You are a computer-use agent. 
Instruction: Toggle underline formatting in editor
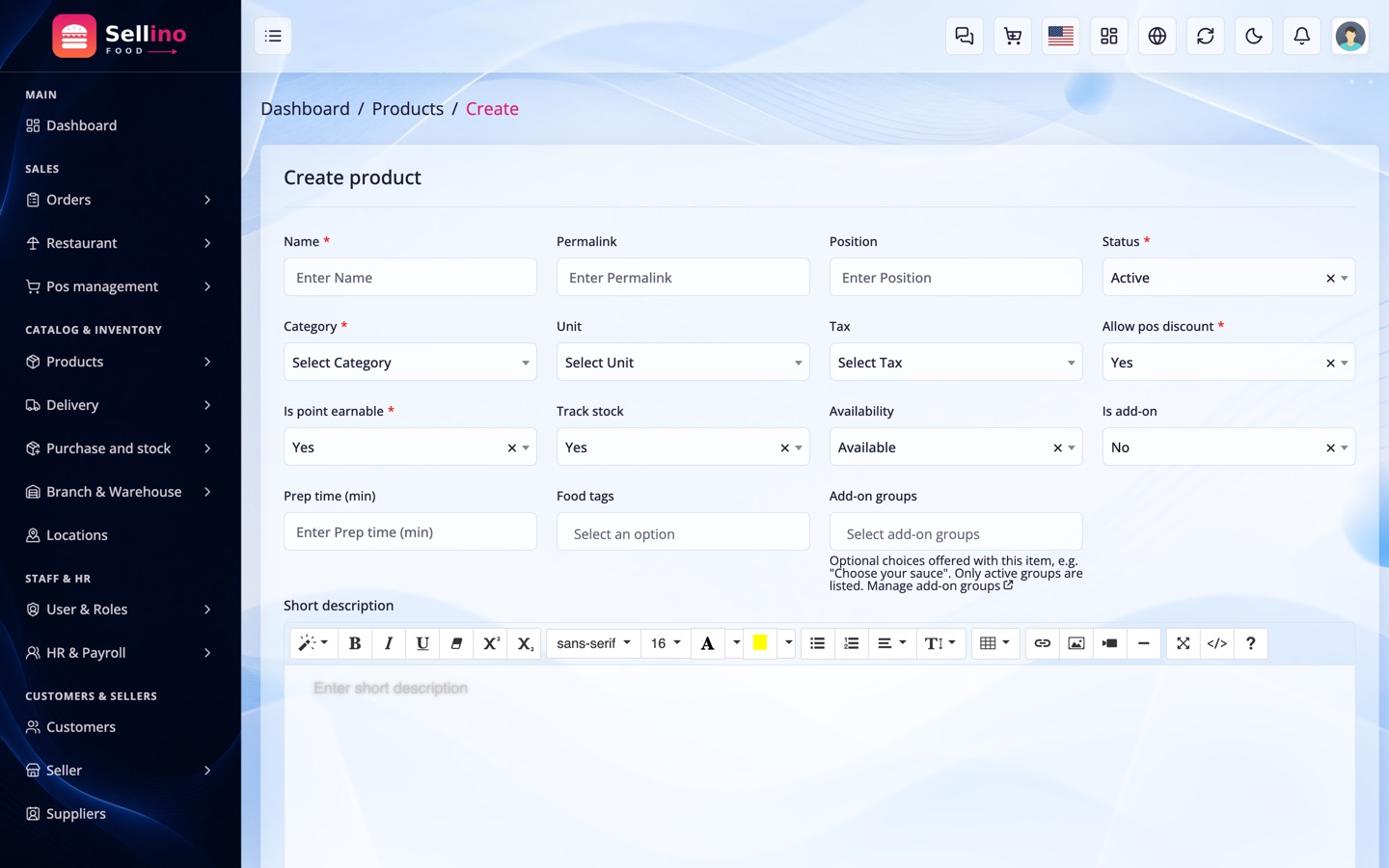tap(422, 643)
